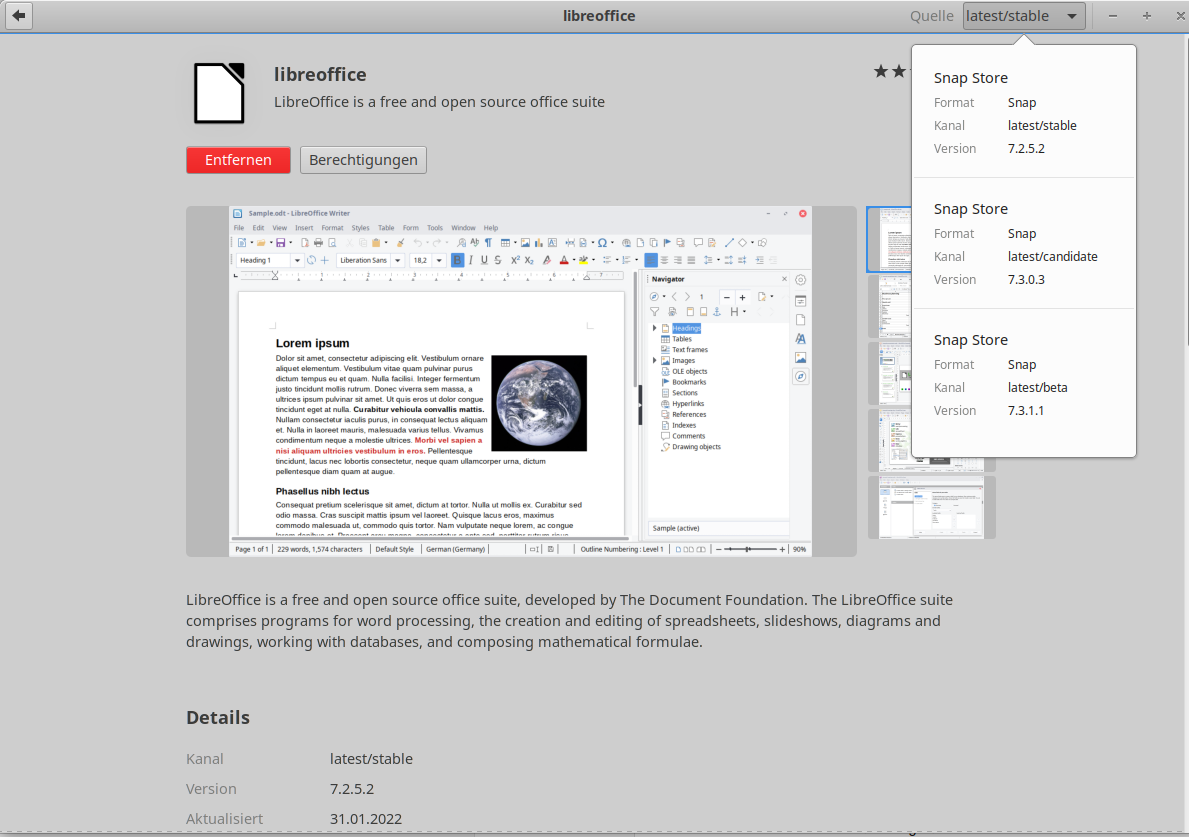
Task: Open the Quelle latest/stable dropdown
Action: pos(1024,16)
